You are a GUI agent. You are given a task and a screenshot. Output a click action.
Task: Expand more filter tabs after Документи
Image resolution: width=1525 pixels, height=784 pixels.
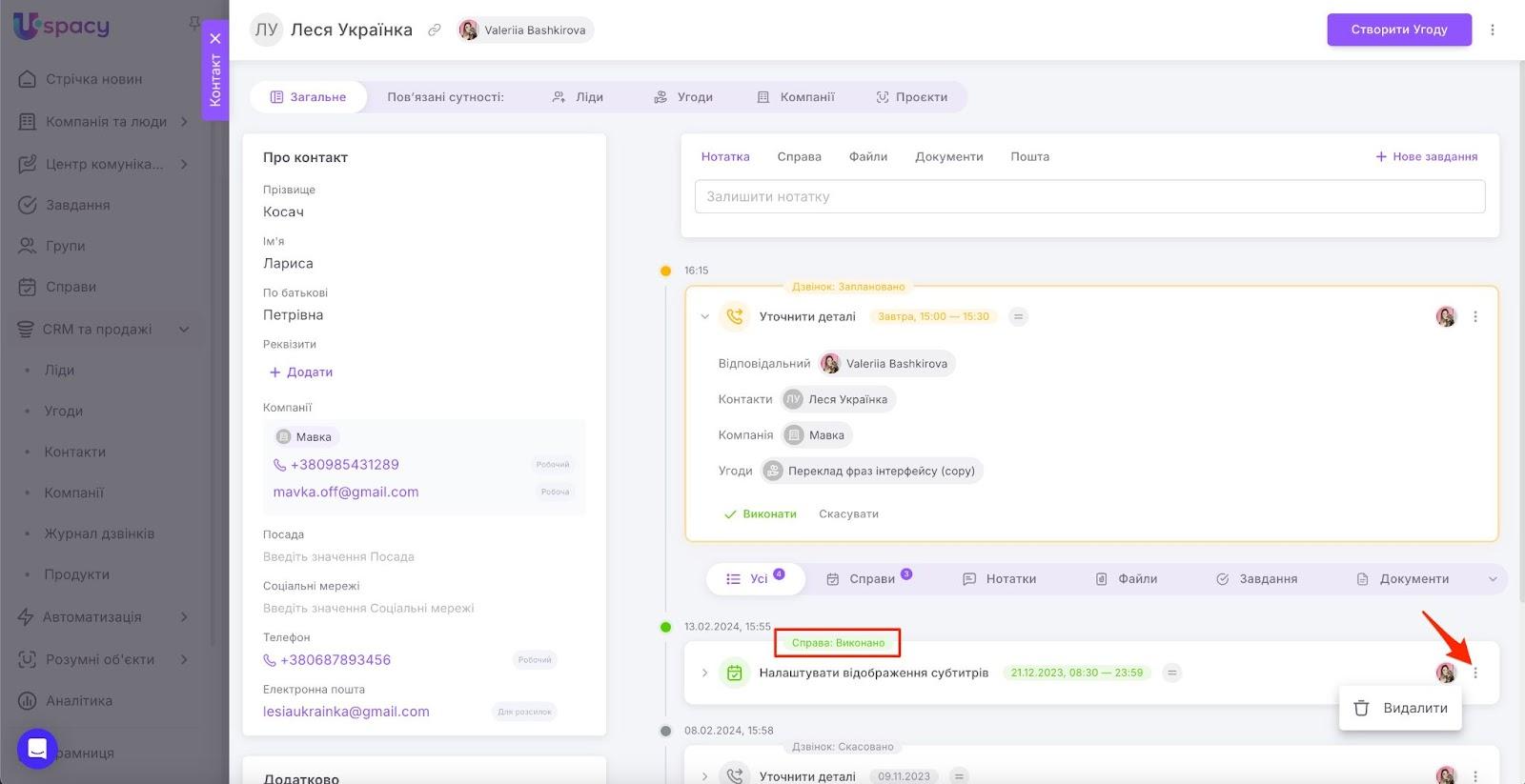pos(1493,579)
